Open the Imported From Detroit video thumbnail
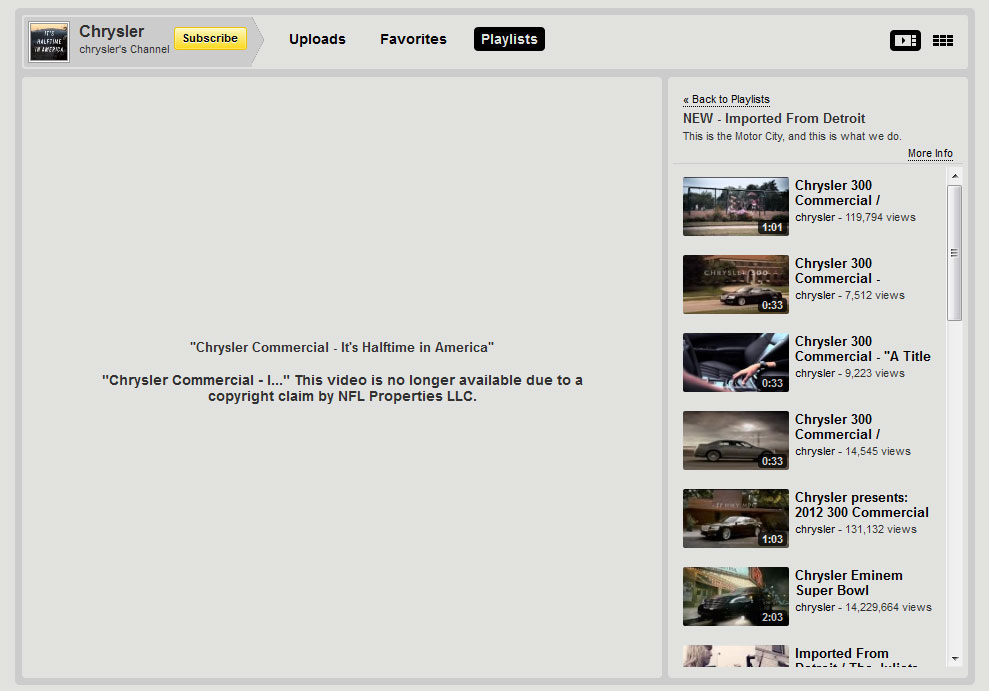The height and width of the screenshot is (691, 989). [735, 656]
